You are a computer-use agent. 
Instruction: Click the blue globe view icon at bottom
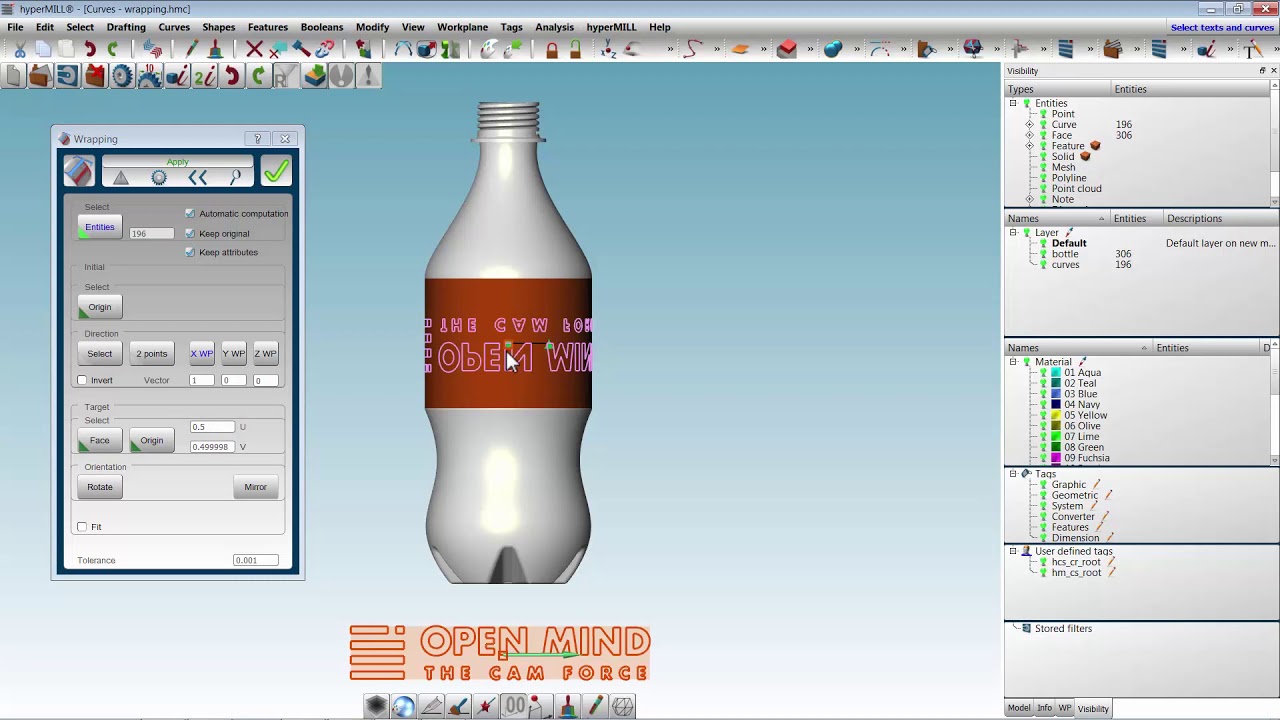pyautogui.click(x=404, y=706)
